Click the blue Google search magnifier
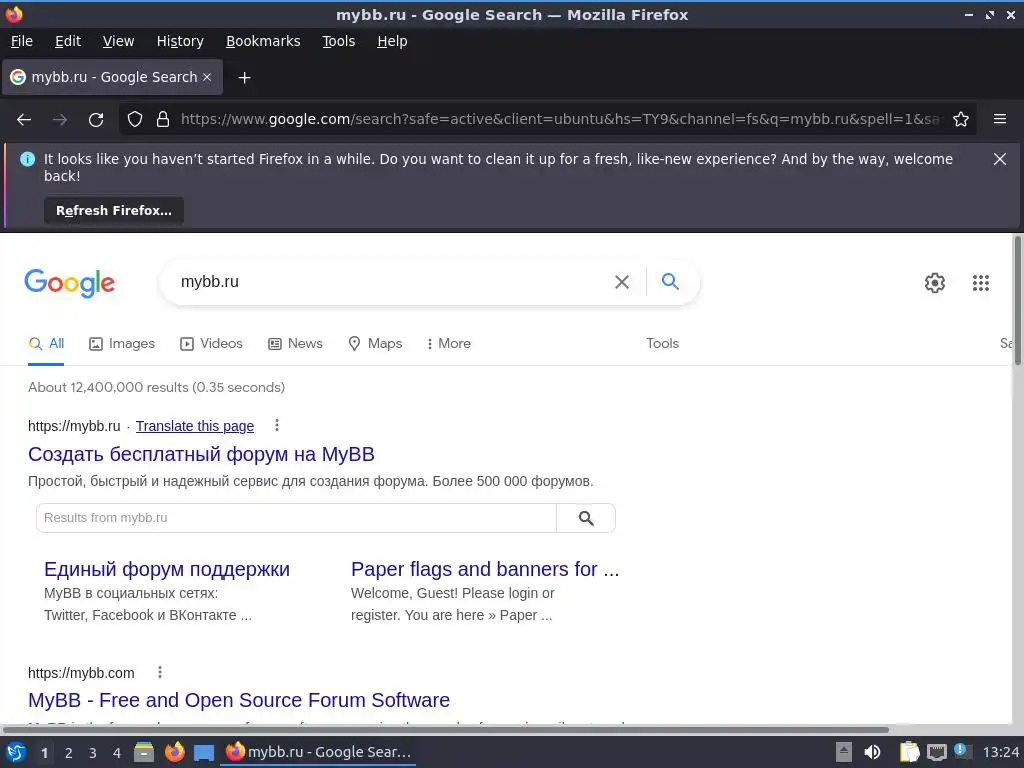The width and height of the screenshot is (1024, 768). (x=670, y=281)
